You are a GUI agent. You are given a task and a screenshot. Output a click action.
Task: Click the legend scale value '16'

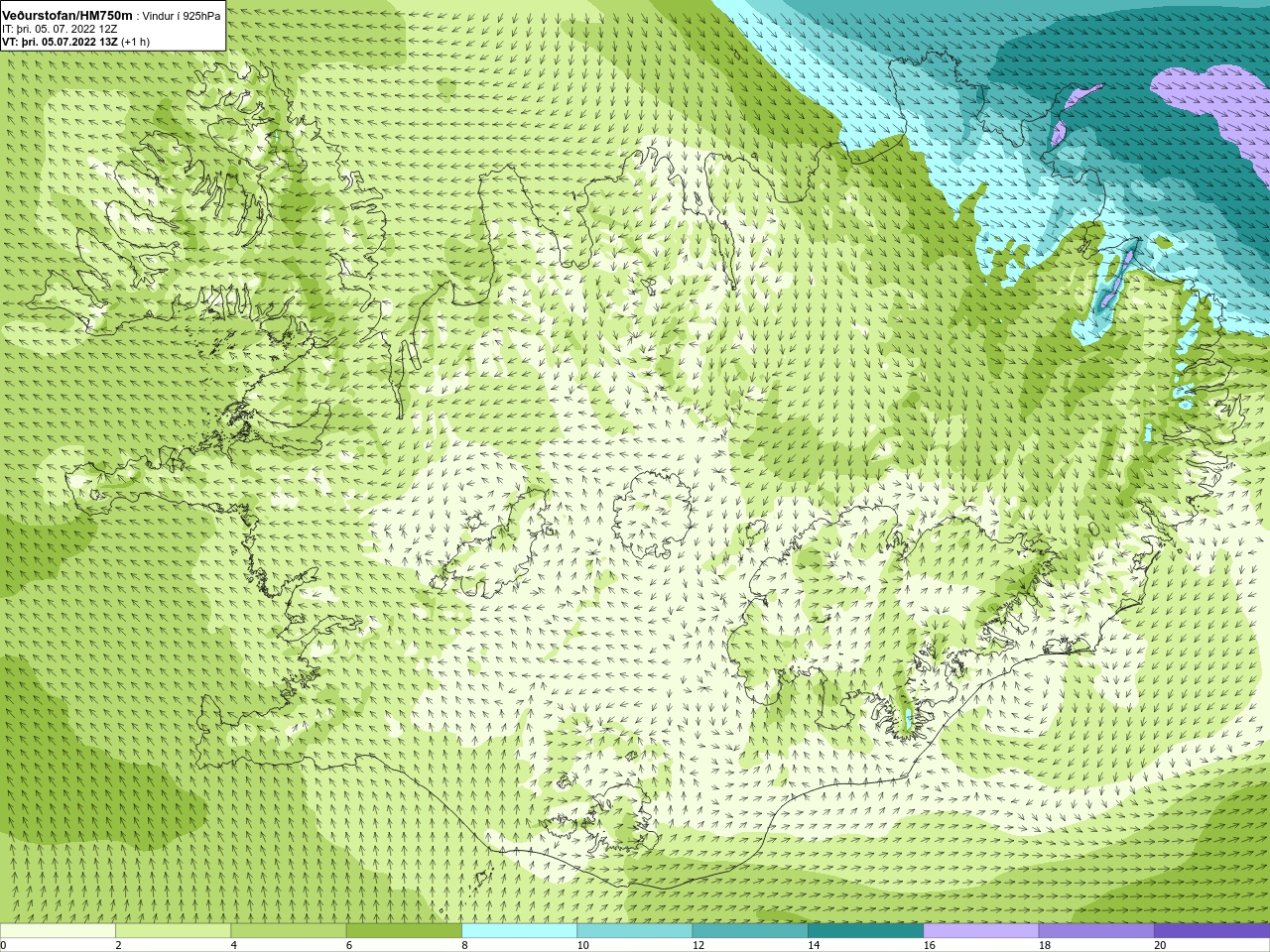point(930,945)
